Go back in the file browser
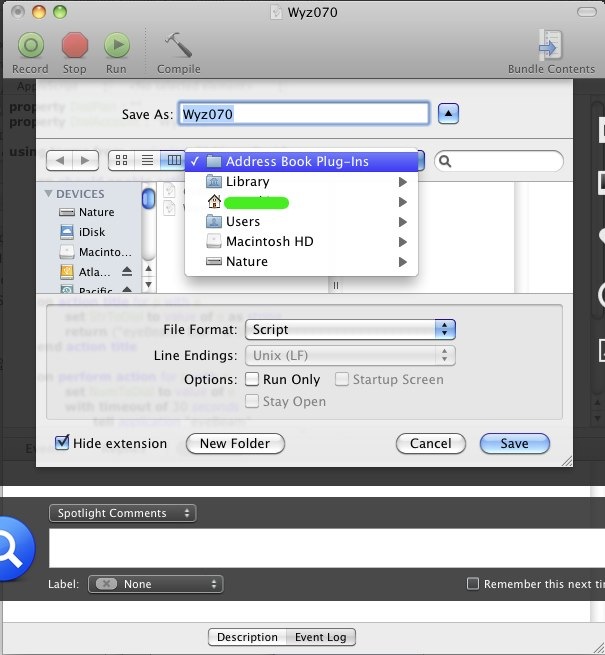Image resolution: width=605 pixels, height=655 pixels. 60,160
